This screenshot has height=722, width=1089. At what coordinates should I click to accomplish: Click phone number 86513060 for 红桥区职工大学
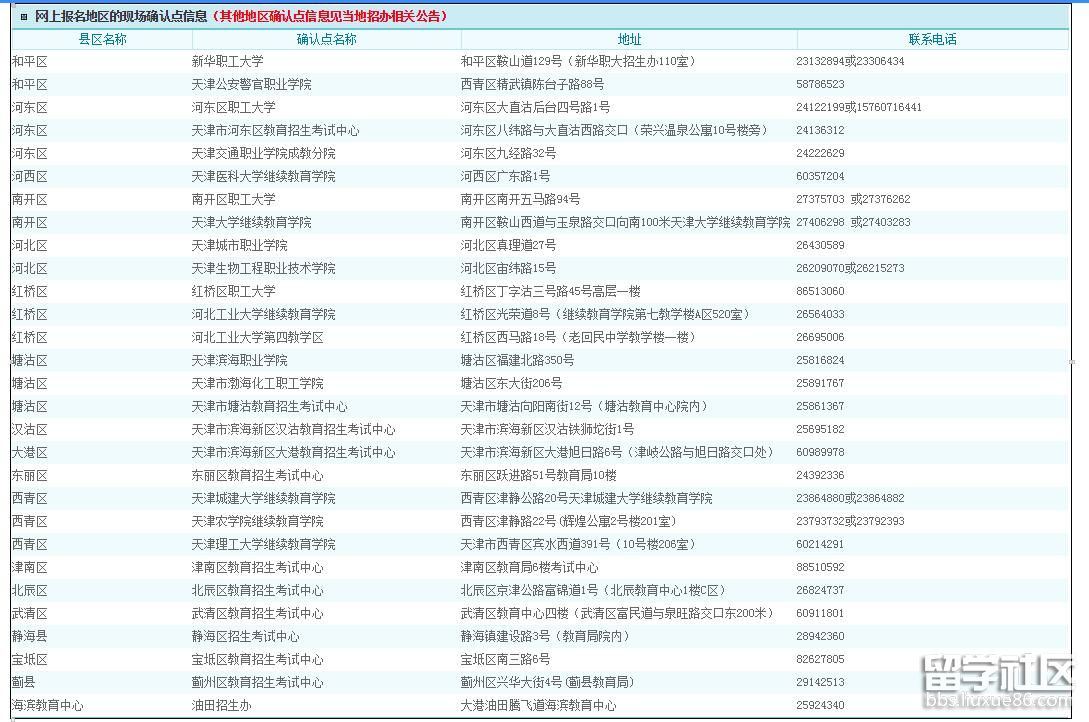820,291
